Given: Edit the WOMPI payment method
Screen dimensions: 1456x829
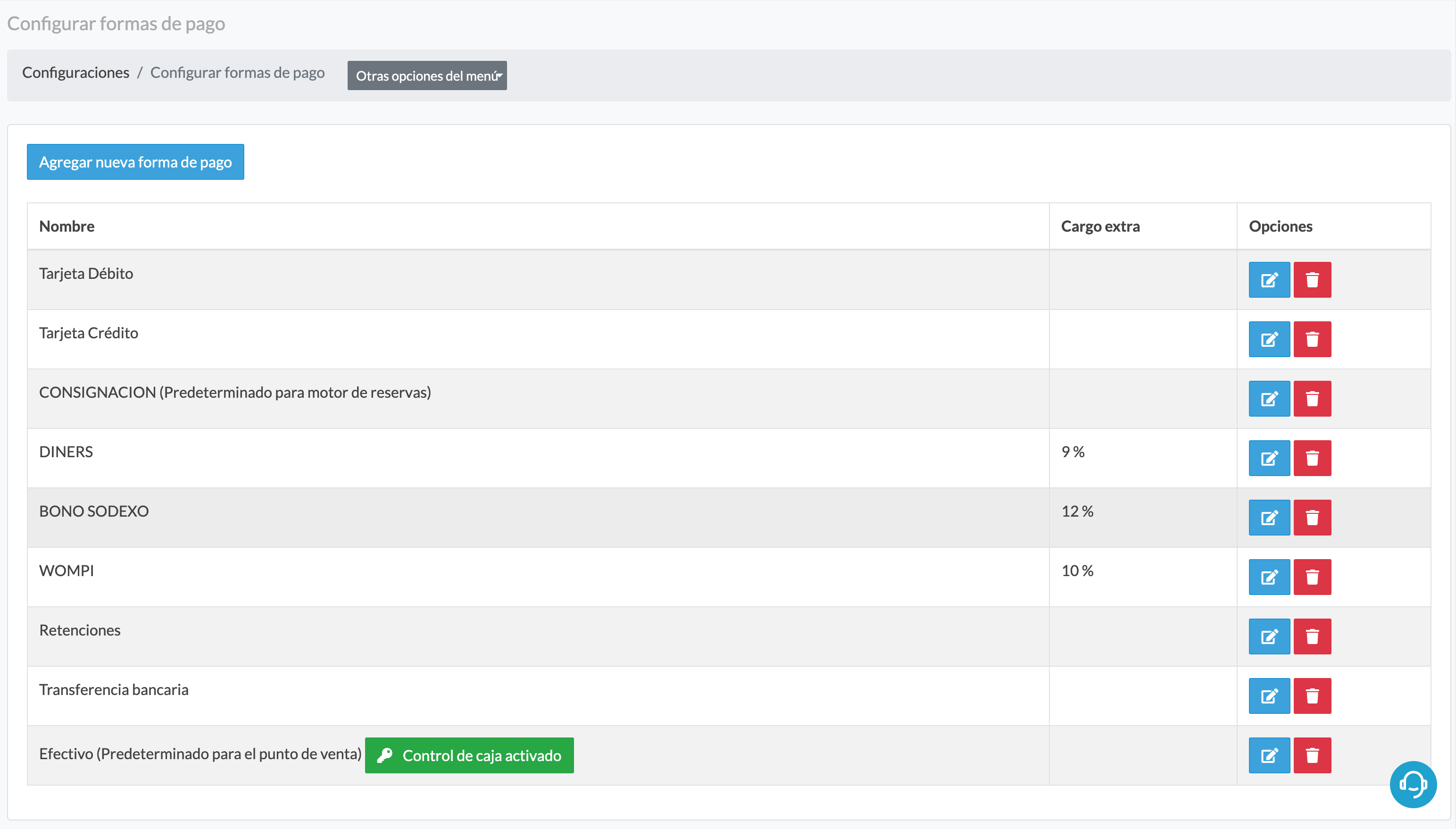Looking at the screenshot, I should 1269,577.
